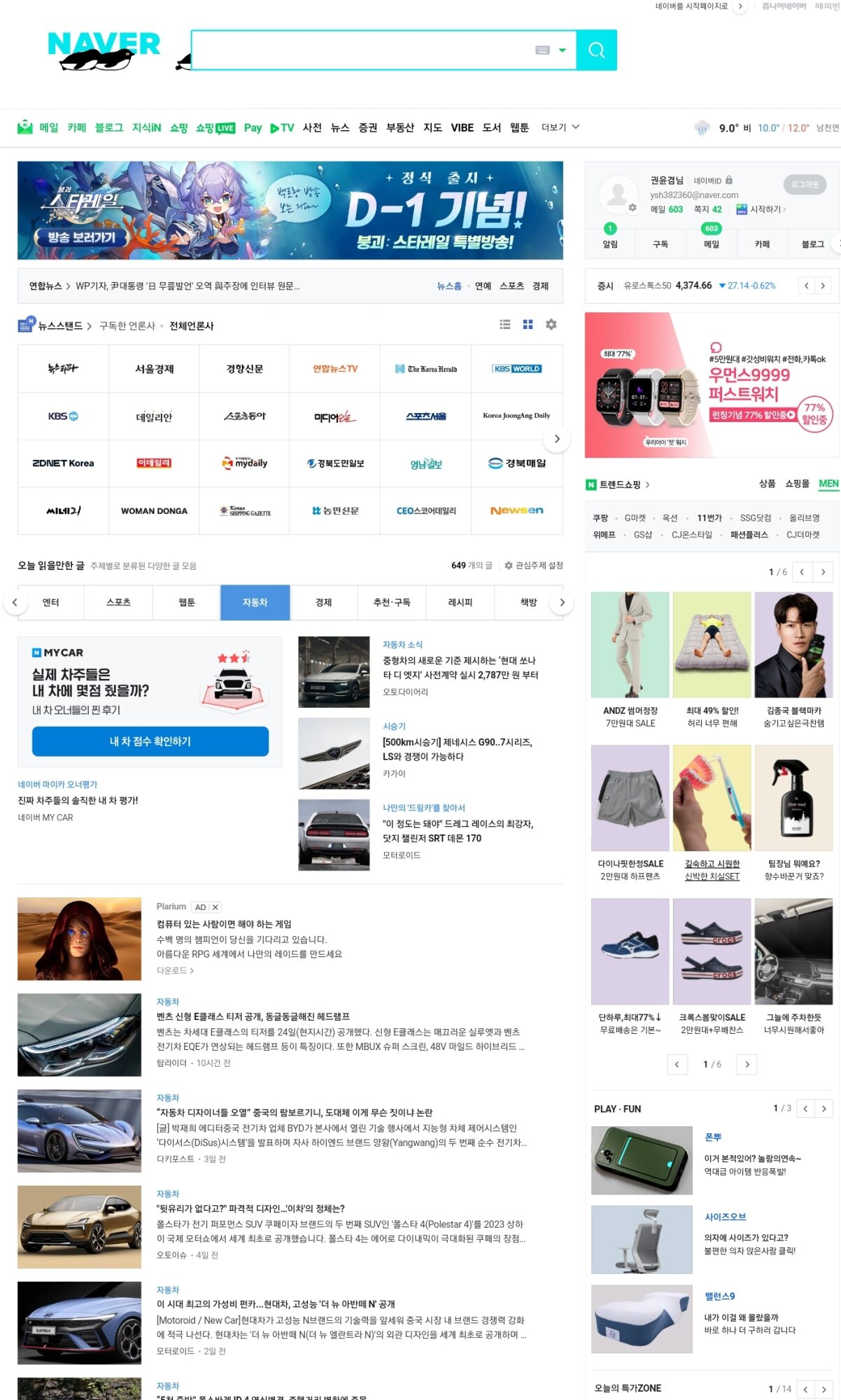Click 11번가 shopping mall link
841x1400 pixels.
(709, 517)
